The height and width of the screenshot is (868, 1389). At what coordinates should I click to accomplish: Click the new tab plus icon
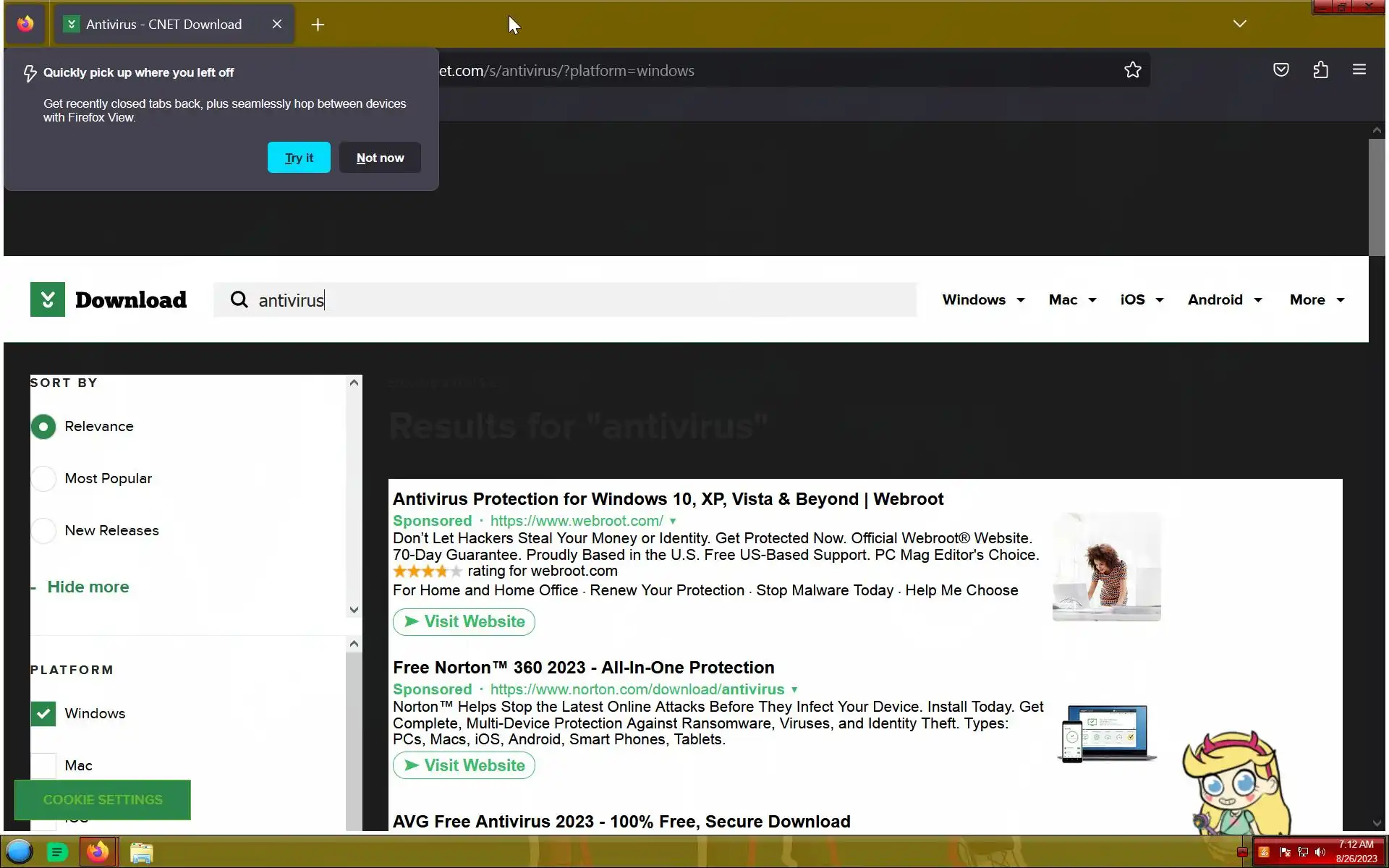coord(318,25)
